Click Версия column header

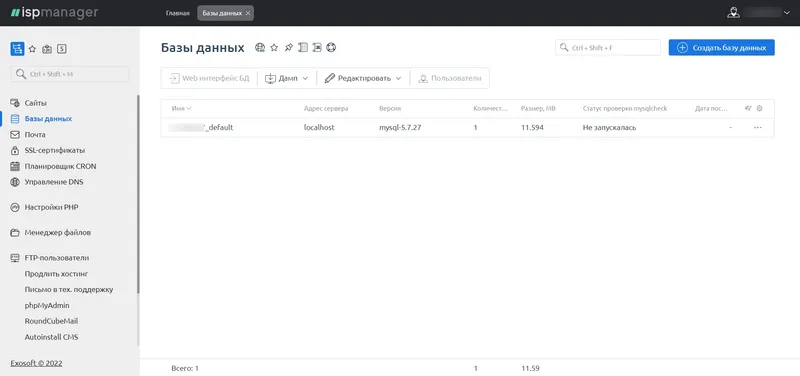(390, 109)
